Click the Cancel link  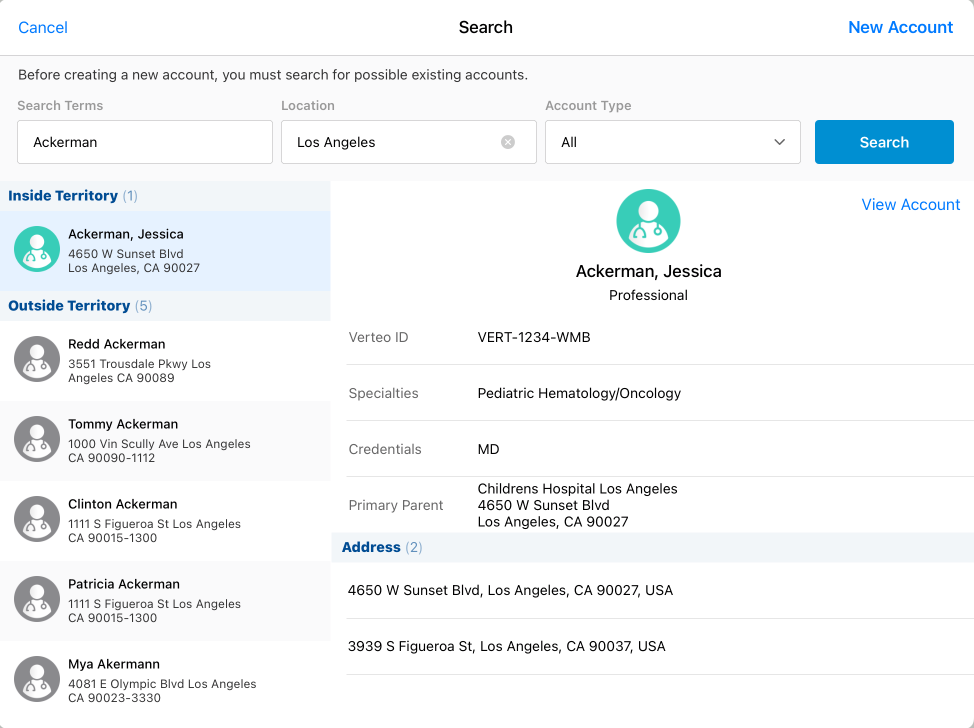[43, 27]
